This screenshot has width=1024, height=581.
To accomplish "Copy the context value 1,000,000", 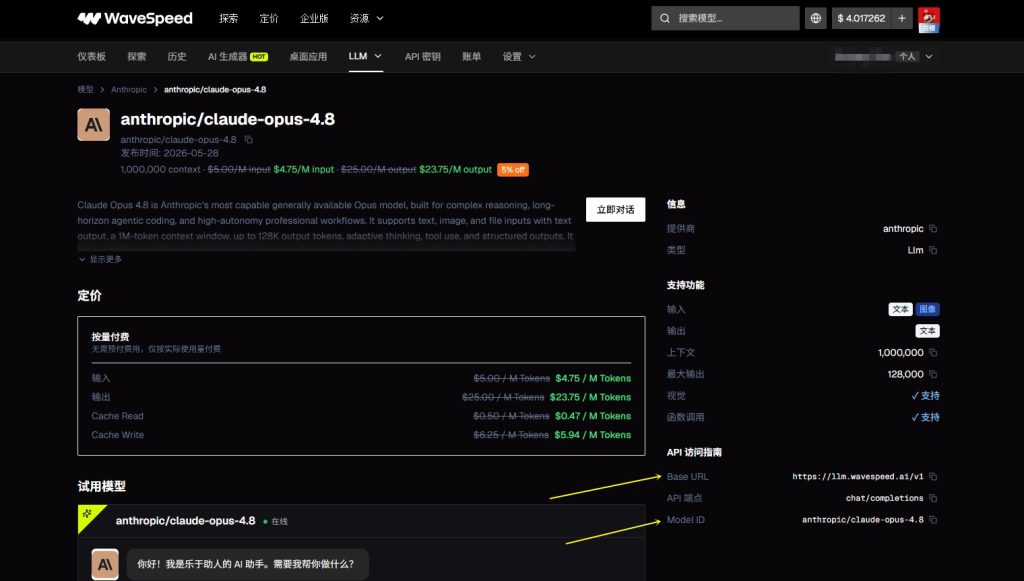I will [x=933, y=353].
